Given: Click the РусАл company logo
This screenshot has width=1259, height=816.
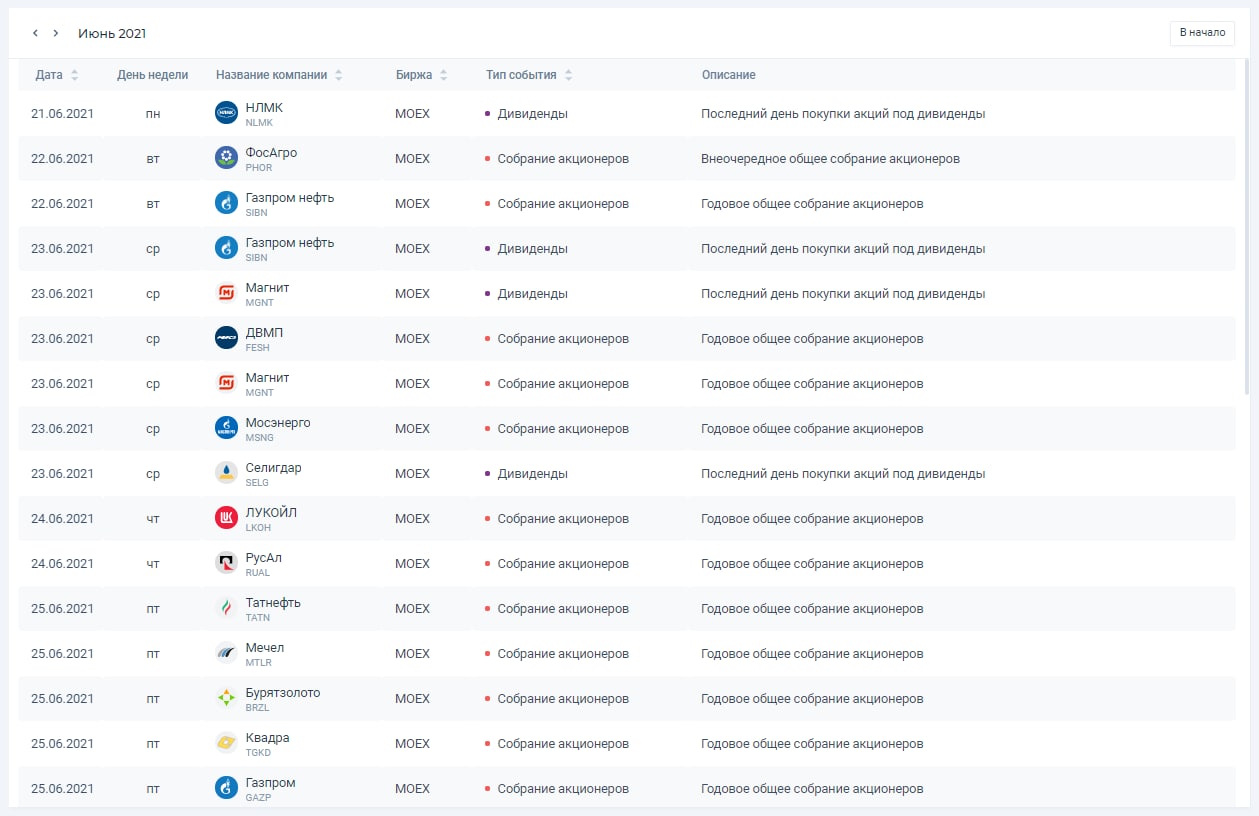Looking at the screenshot, I should (226, 563).
